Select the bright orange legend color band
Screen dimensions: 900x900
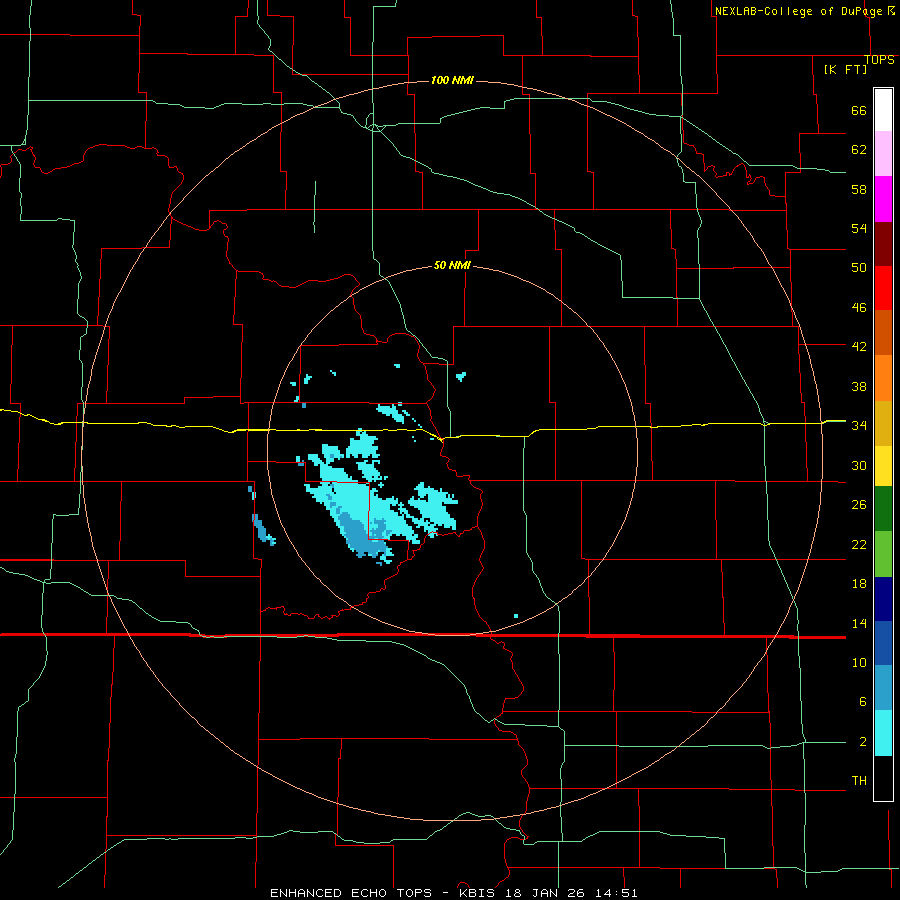tap(883, 378)
